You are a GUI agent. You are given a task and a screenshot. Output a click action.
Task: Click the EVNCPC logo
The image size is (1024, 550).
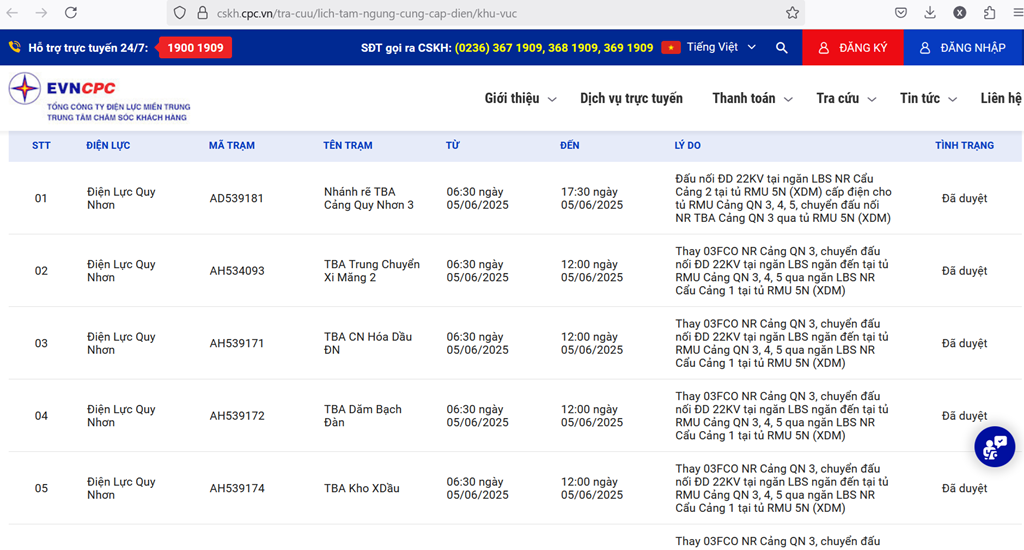pyautogui.click(x=99, y=98)
